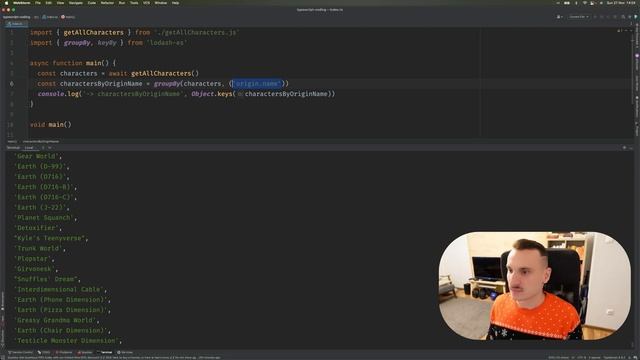The image size is (640, 360).
Task: Click 'Detoxifier' in terminal output
Action: pos(37,228)
